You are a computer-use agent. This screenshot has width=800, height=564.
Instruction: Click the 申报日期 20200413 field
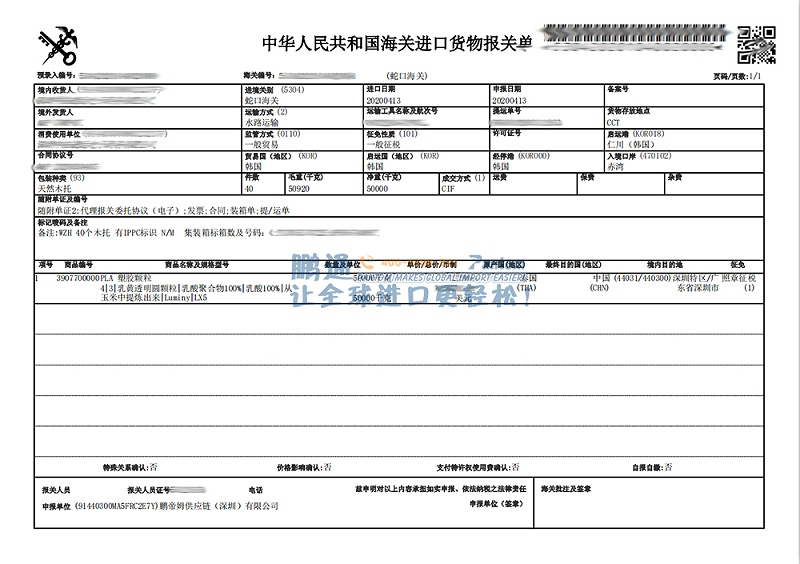pyautogui.click(x=508, y=101)
